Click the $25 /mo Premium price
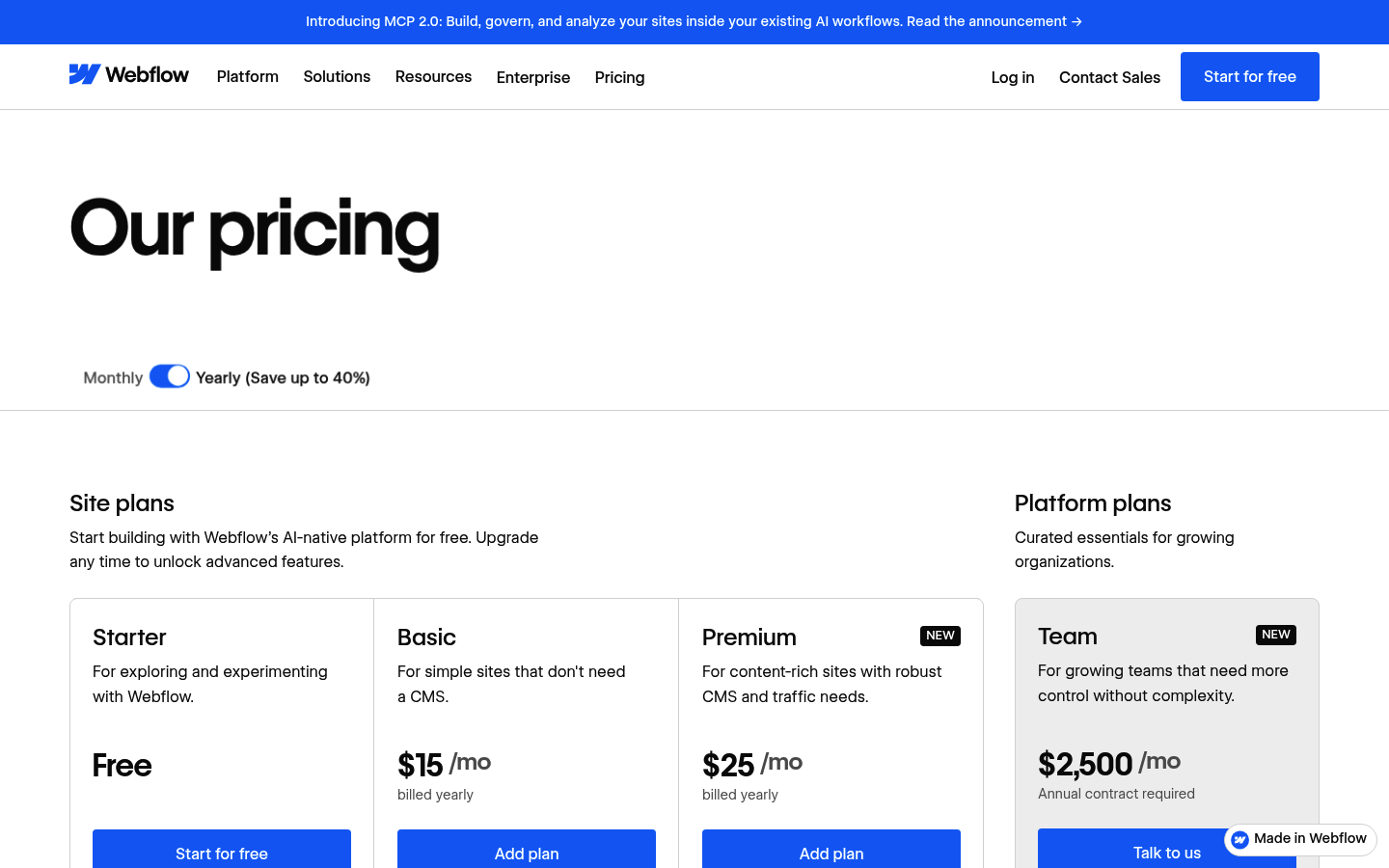The image size is (1389, 868). pos(752,764)
